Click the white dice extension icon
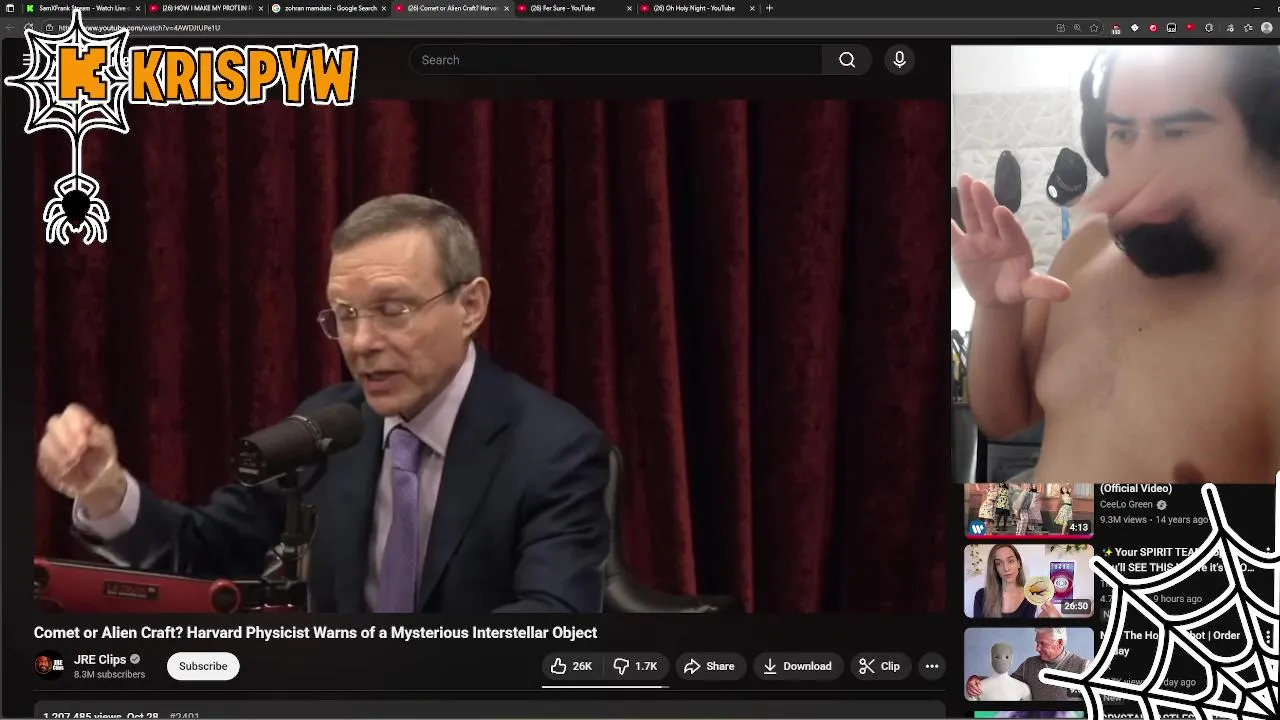This screenshot has height=720, width=1280. (x=1134, y=28)
